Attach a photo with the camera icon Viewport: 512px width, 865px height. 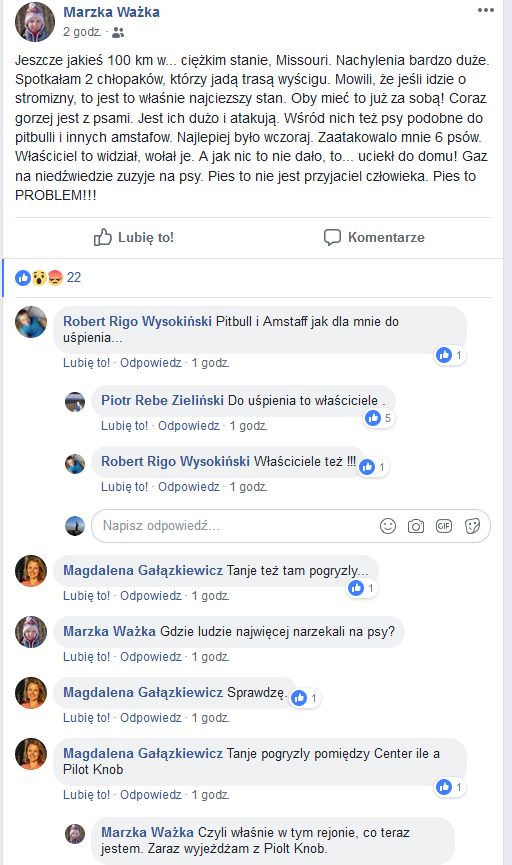coord(416,526)
